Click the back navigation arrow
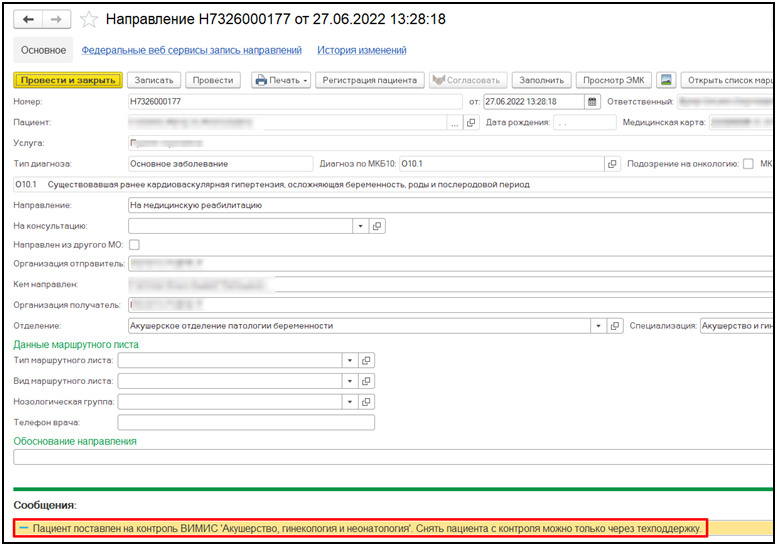 (28, 19)
